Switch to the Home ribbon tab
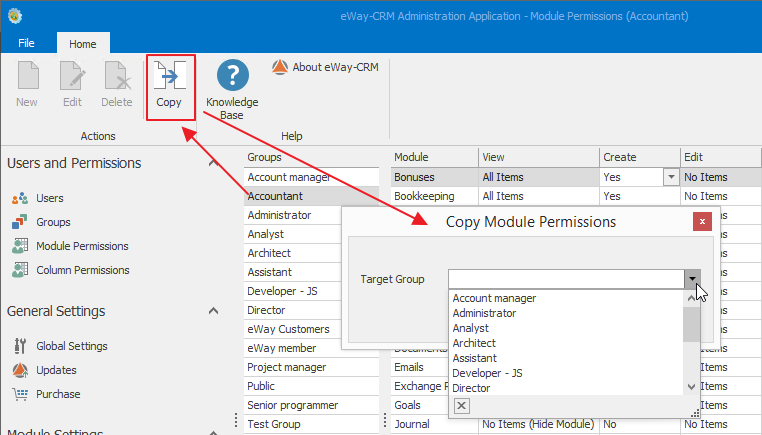 click(x=83, y=44)
